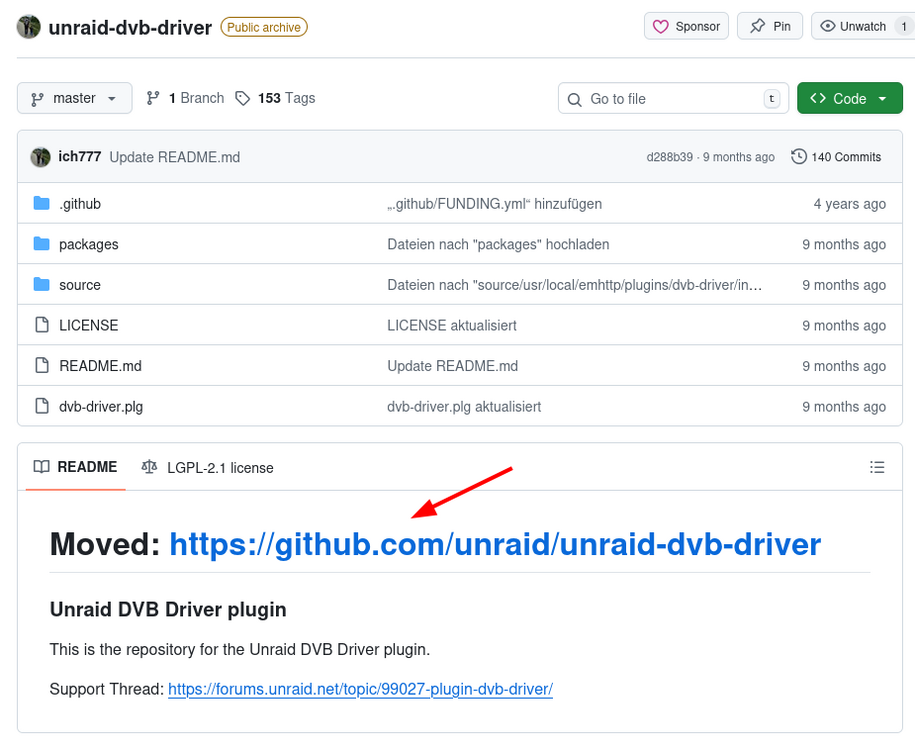Click the LICENSE file icon
Screen dimensions: 915x750
(x=42, y=325)
